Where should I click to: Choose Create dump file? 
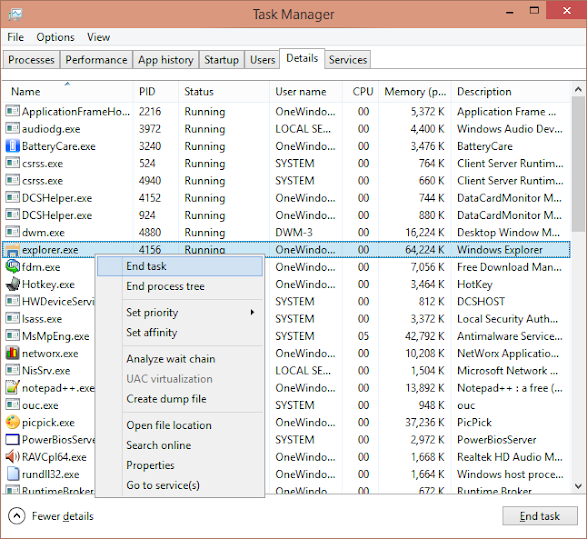(180, 399)
